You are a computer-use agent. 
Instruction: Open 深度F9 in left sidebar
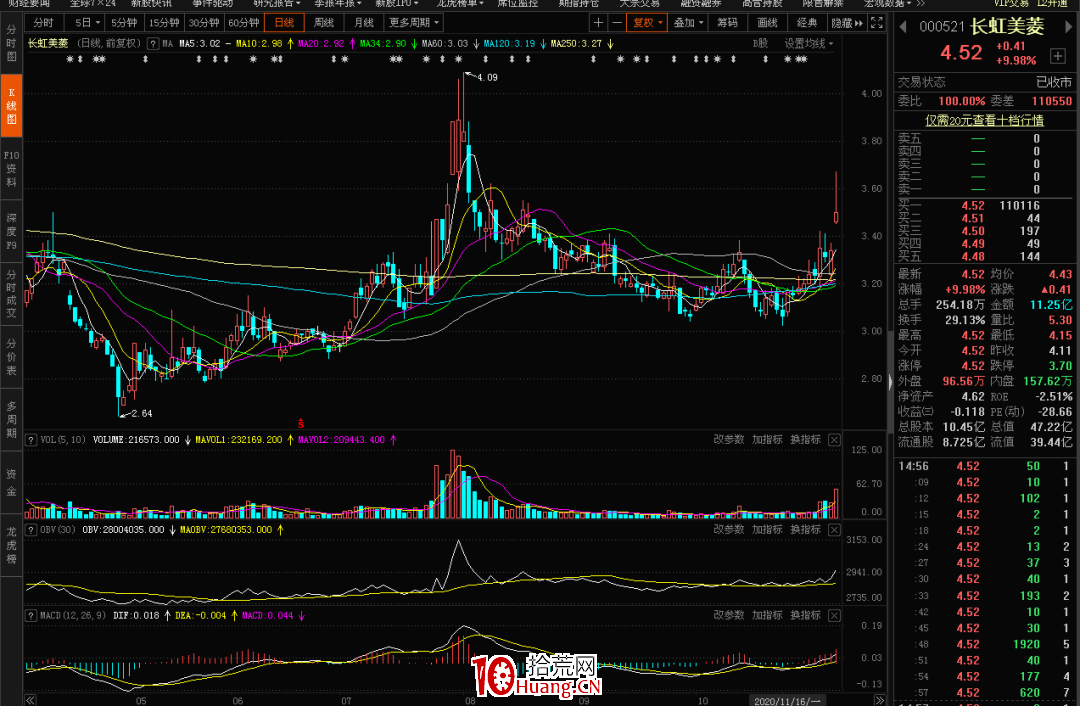[x=11, y=231]
